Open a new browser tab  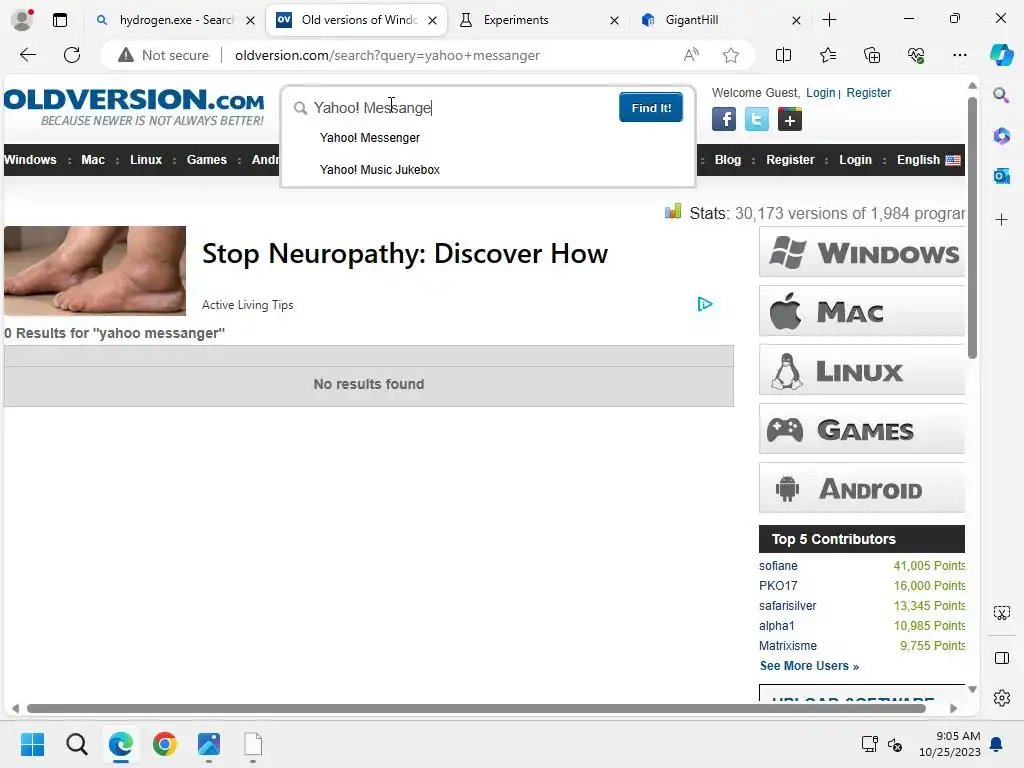(829, 20)
